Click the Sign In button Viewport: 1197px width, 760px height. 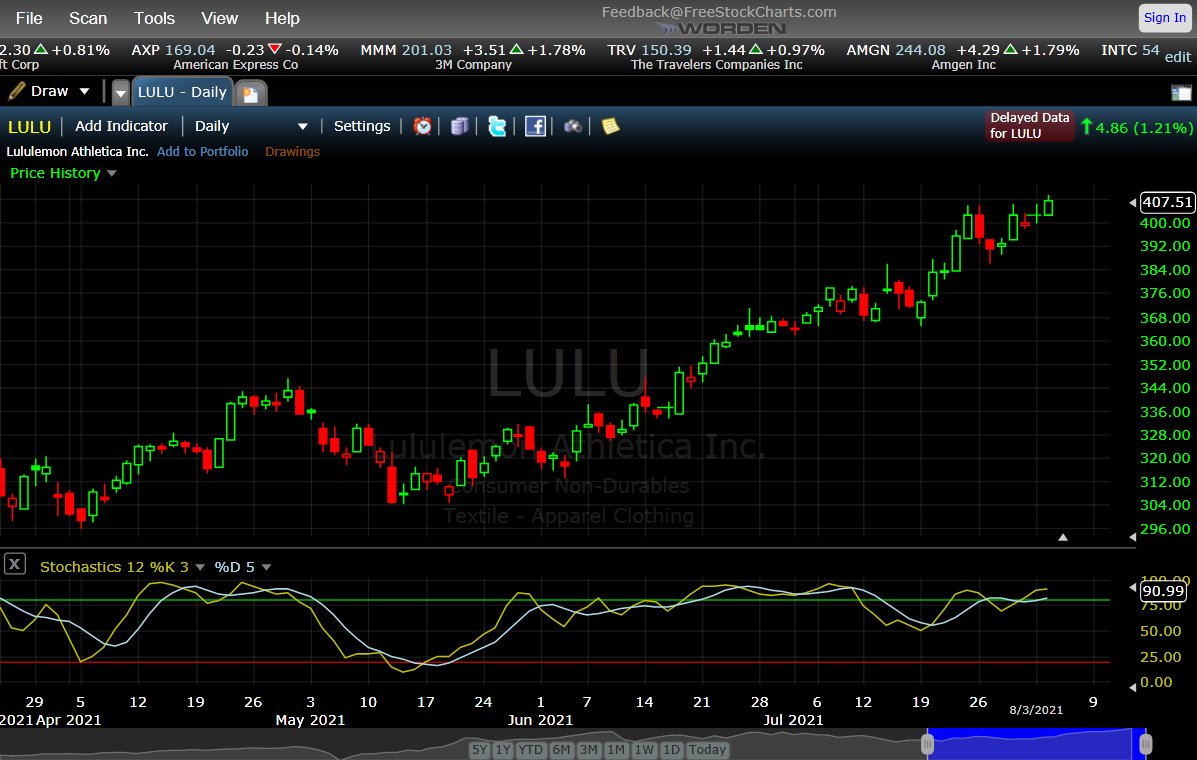pos(1165,18)
